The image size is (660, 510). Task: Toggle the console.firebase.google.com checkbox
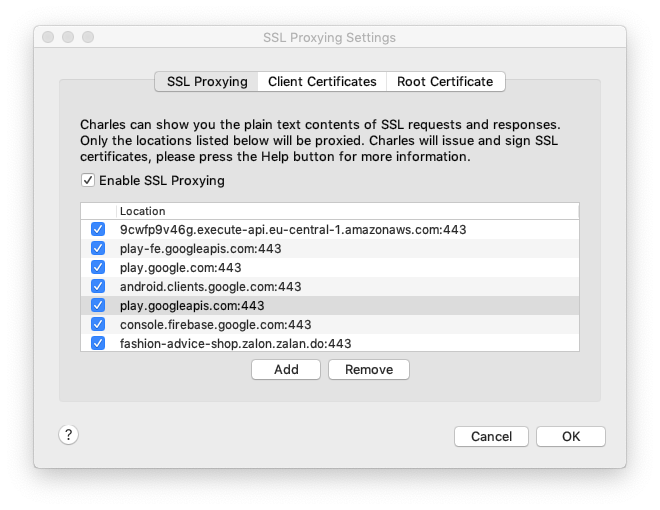point(98,324)
